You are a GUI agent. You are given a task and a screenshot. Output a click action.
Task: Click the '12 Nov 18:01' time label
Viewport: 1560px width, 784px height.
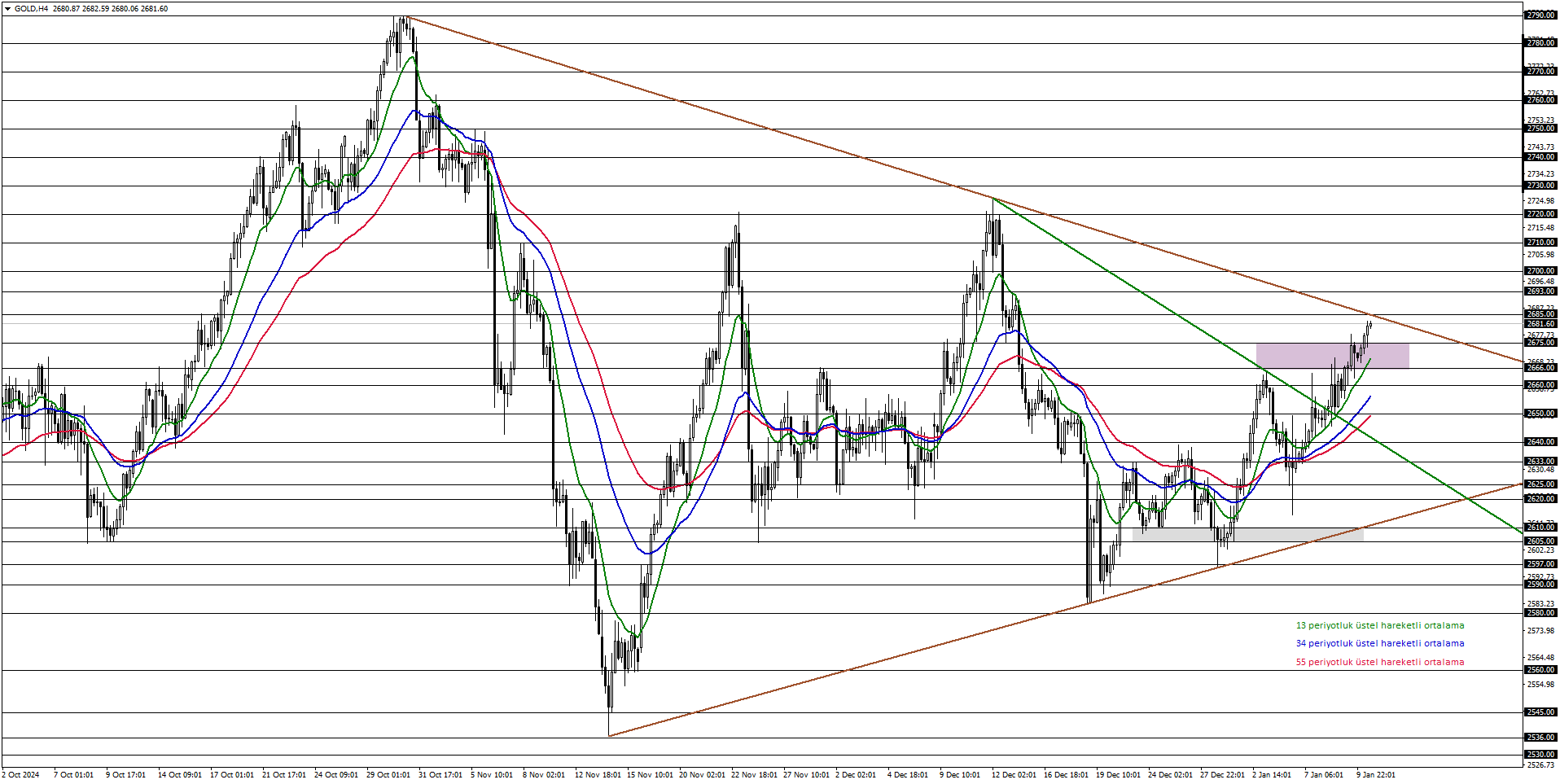point(598,775)
